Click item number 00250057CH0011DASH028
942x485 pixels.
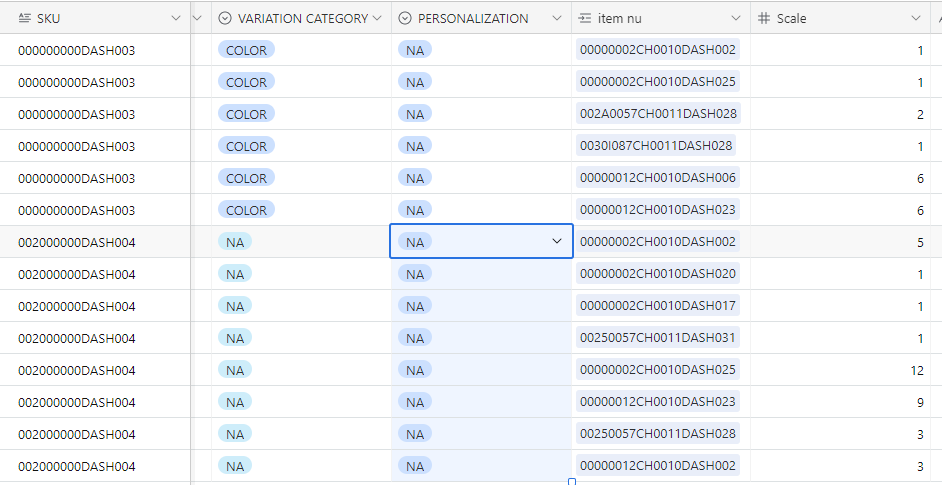pos(658,433)
